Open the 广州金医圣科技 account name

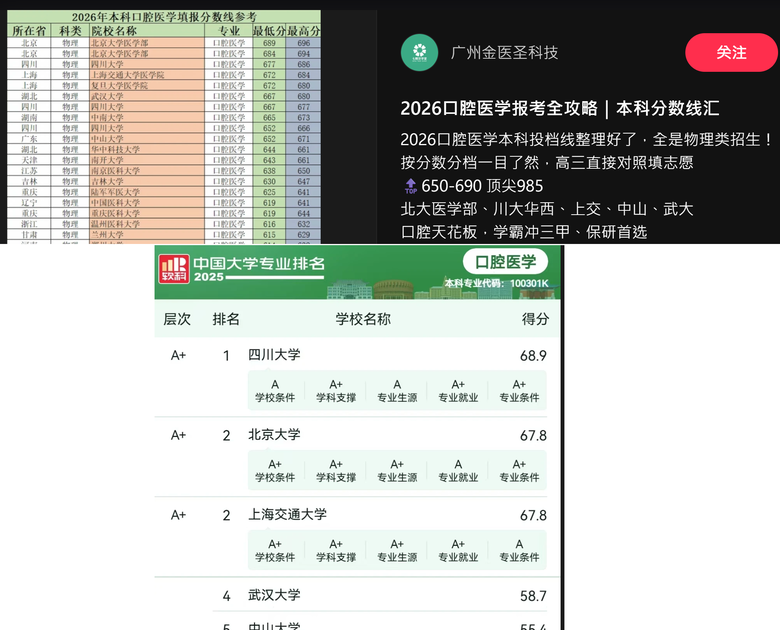tap(504, 52)
